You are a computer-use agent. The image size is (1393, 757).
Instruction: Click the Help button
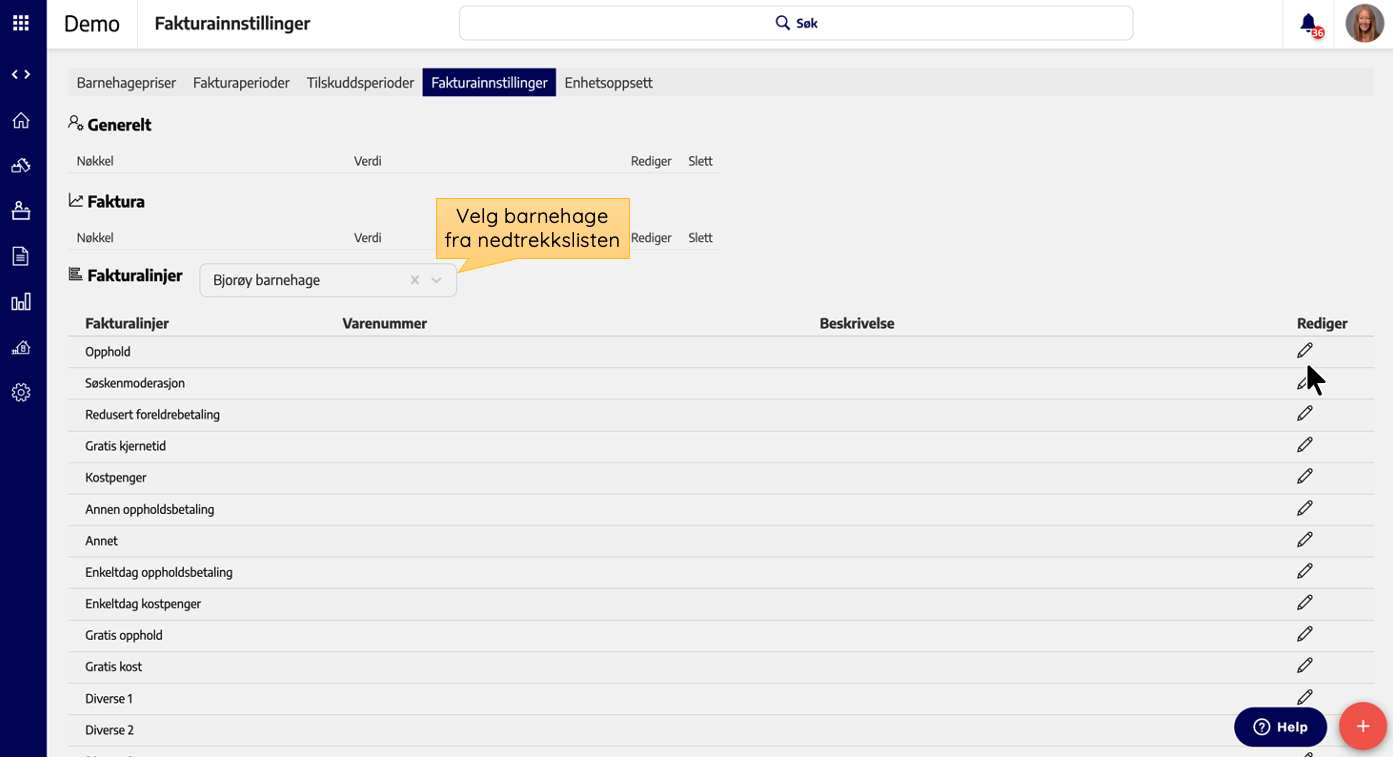click(x=1280, y=727)
